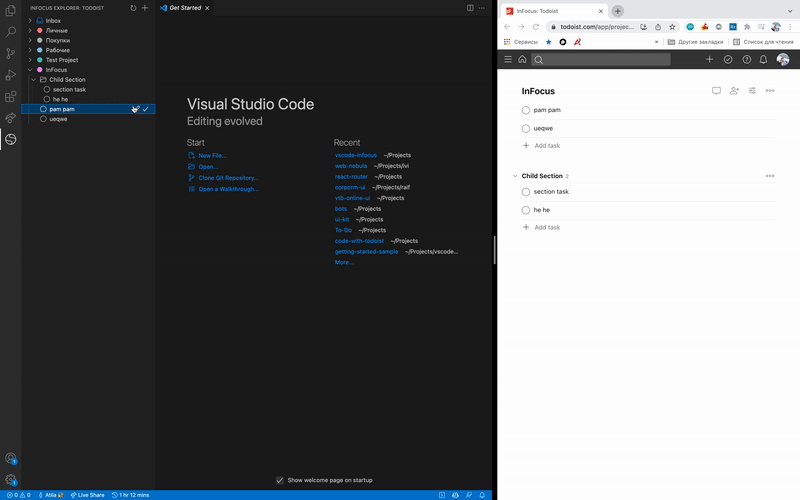Open the editor More Actions ellipsis
This screenshot has height=500, width=800.
click(482, 8)
